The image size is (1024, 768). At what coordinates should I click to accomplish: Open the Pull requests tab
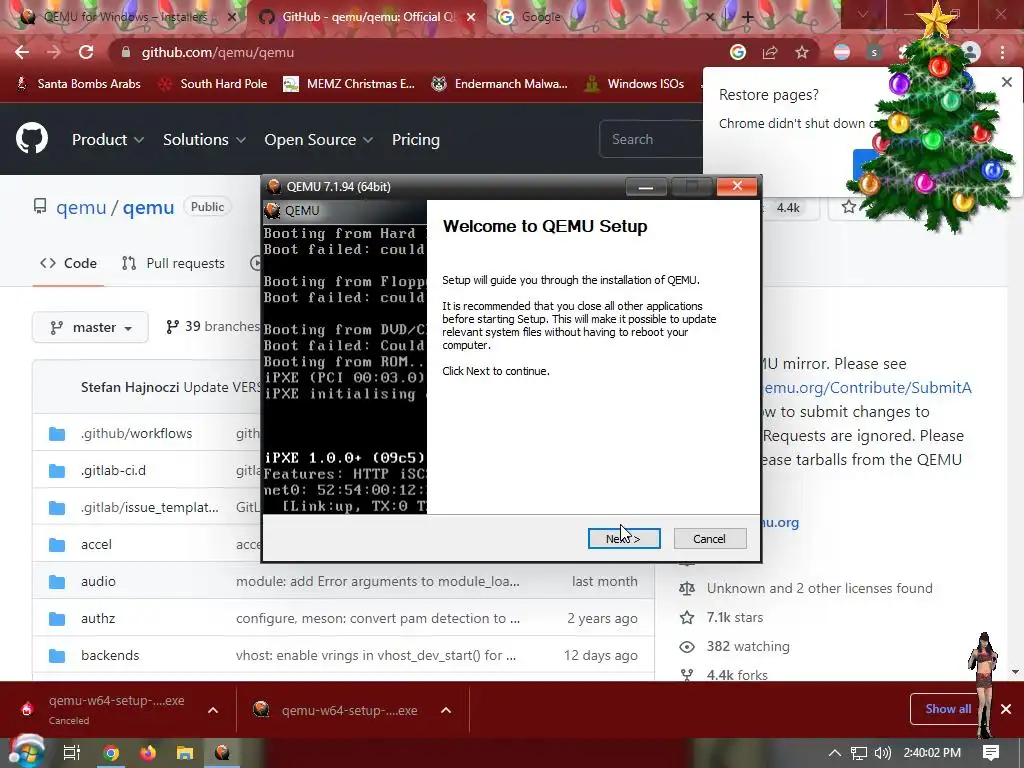(173, 263)
